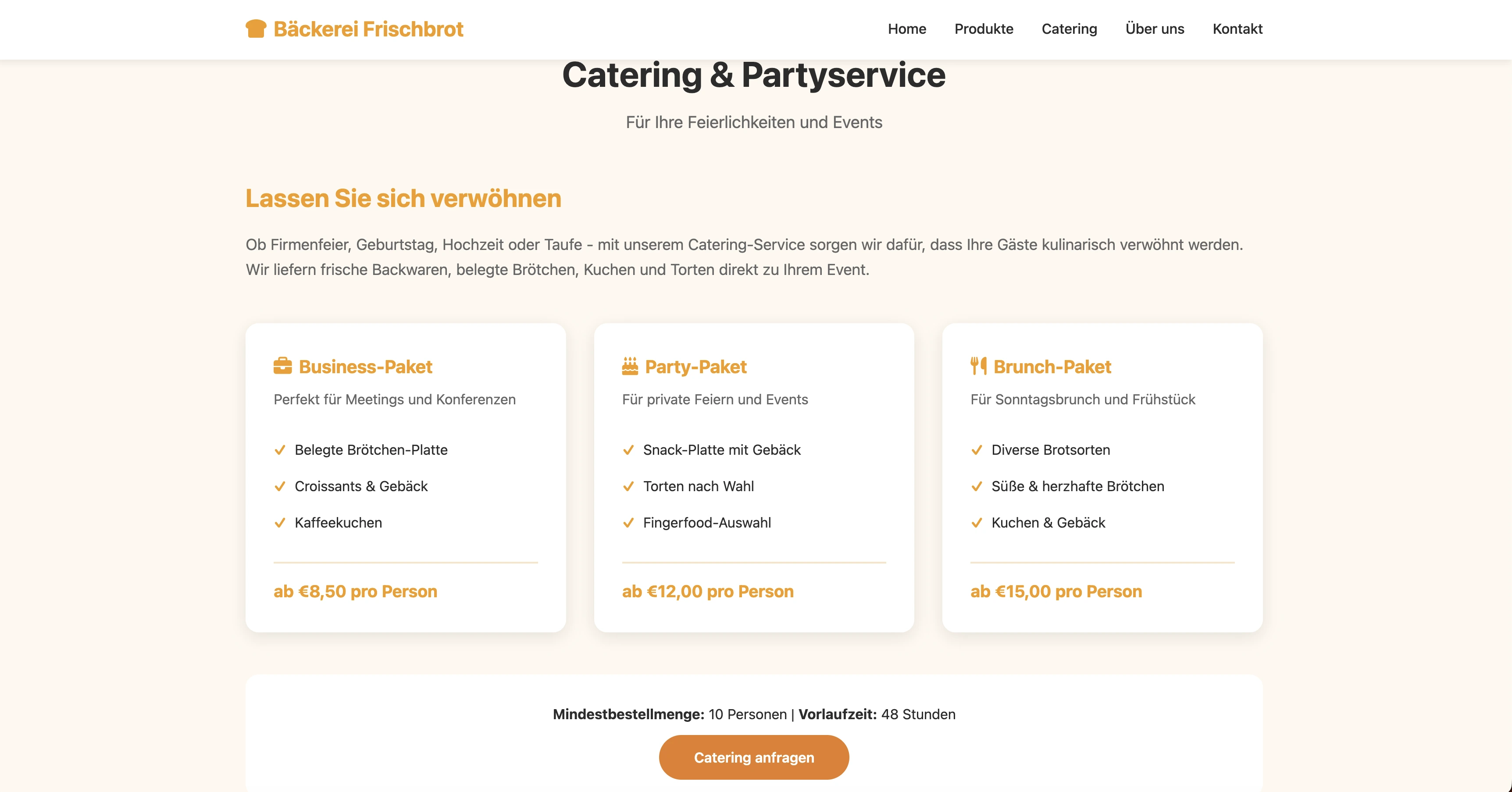The image size is (1512, 792).
Task: Select the checkmark beside Diverse Brotsorten
Action: [977, 450]
